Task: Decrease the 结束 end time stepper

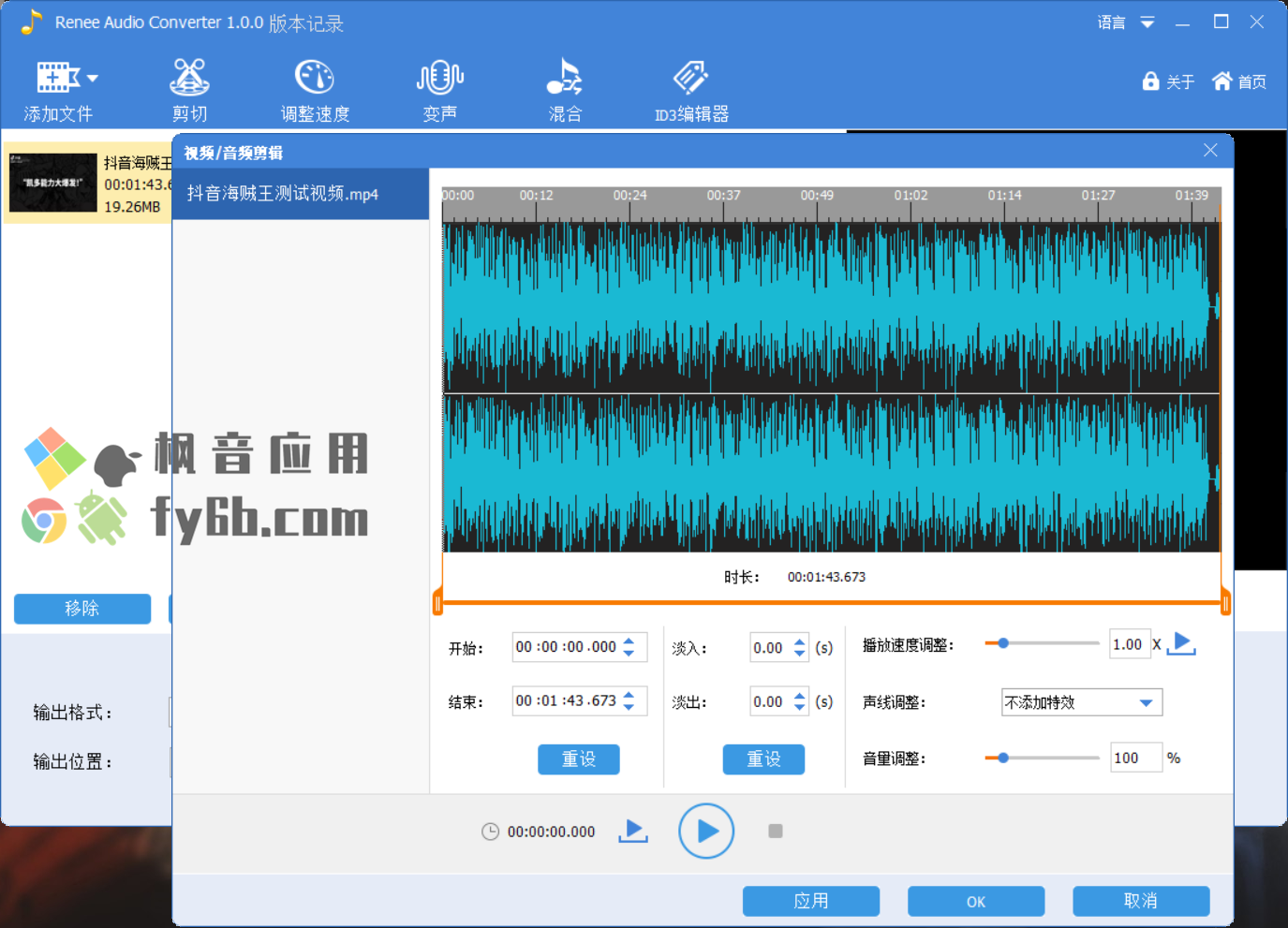Action: pyautogui.click(x=629, y=707)
